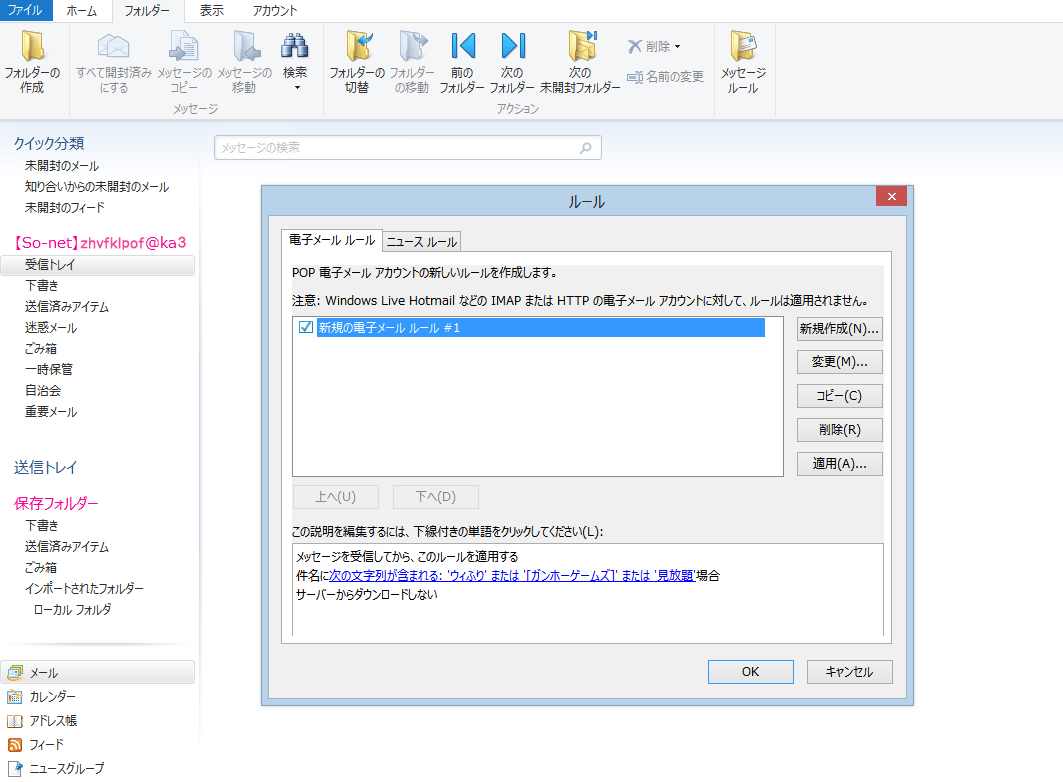Click the 新規作成(N)... button
The width and height of the screenshot is (1063, 782).
tap(839, 329)
